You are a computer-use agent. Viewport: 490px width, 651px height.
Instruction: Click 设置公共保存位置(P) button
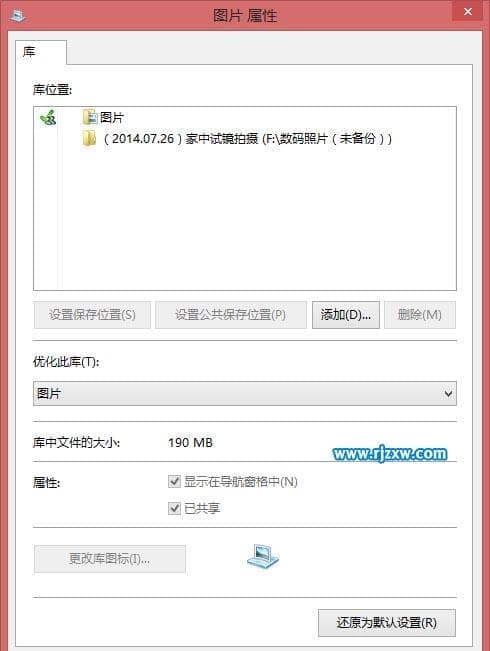click(x=230, y=315)
